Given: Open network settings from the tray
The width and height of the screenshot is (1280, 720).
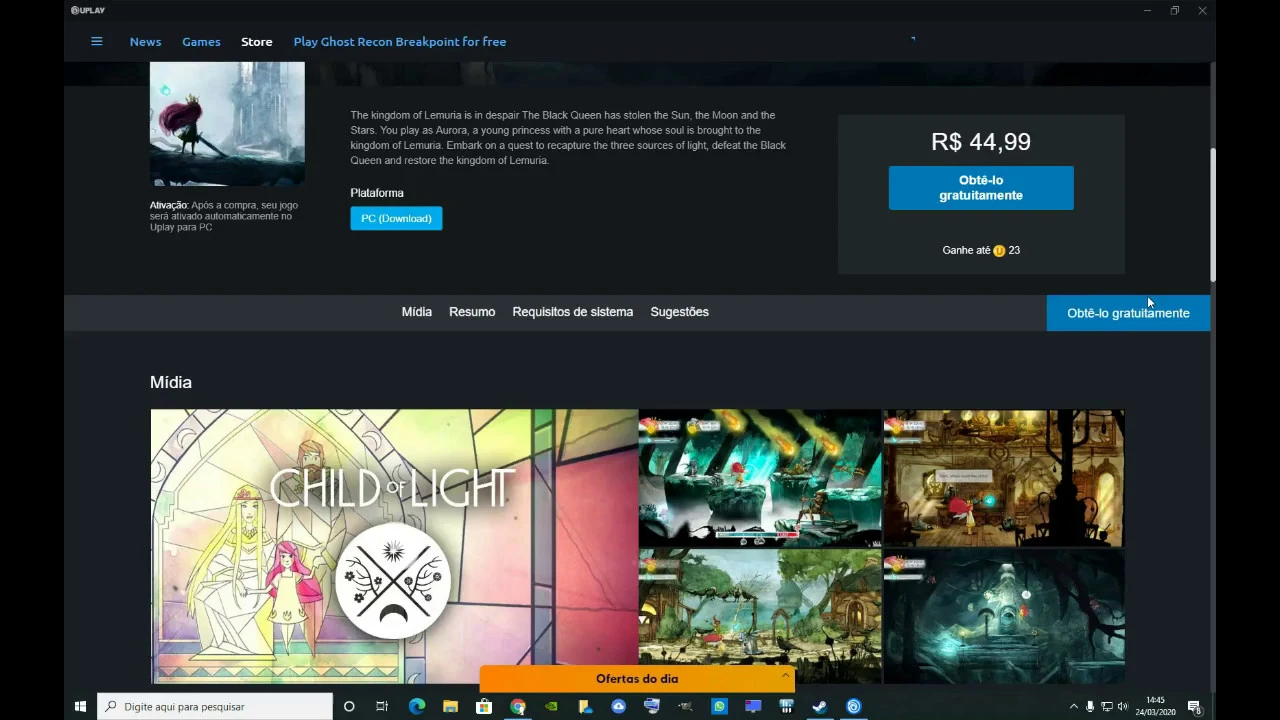Looking at the screenshot, I should [1106, 706].
